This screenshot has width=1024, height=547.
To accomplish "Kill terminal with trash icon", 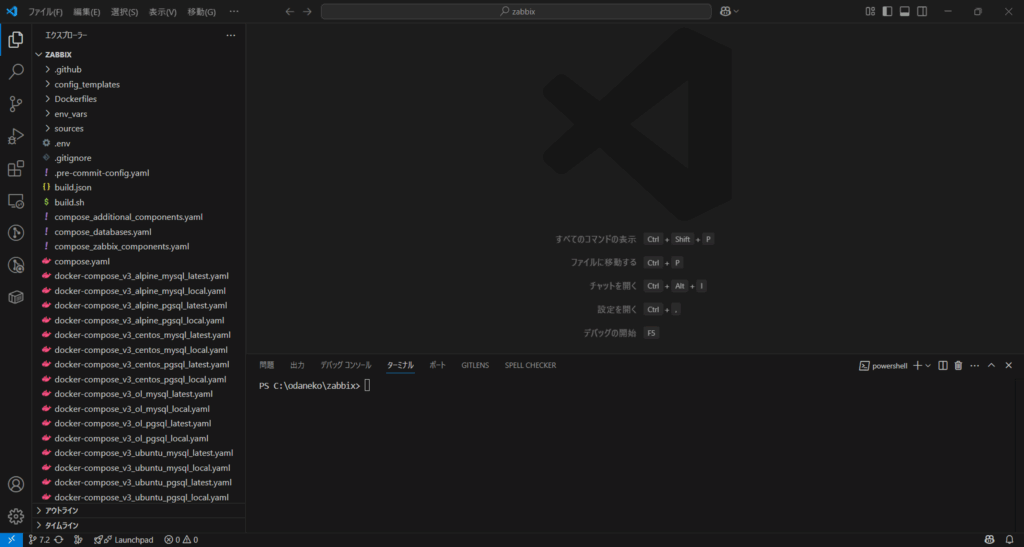I will (x=958, y=366).
